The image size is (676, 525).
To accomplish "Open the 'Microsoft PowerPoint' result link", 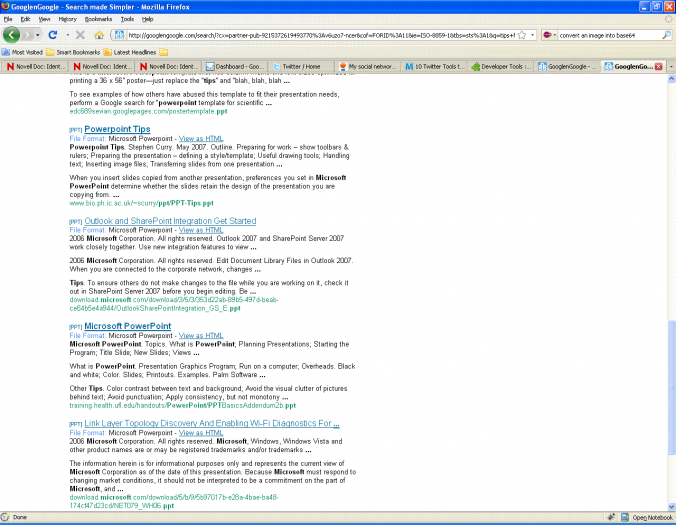I will (128, 326).
